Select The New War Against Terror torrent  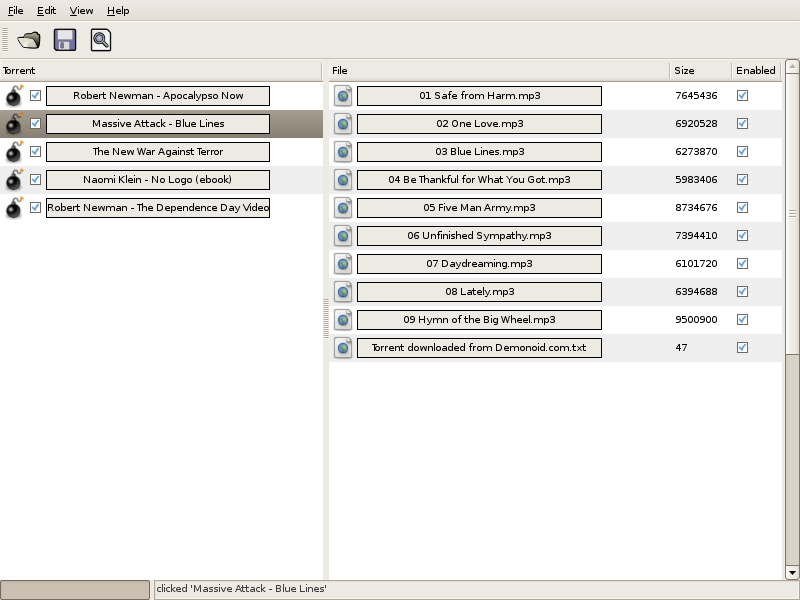(x=158, y=152)
